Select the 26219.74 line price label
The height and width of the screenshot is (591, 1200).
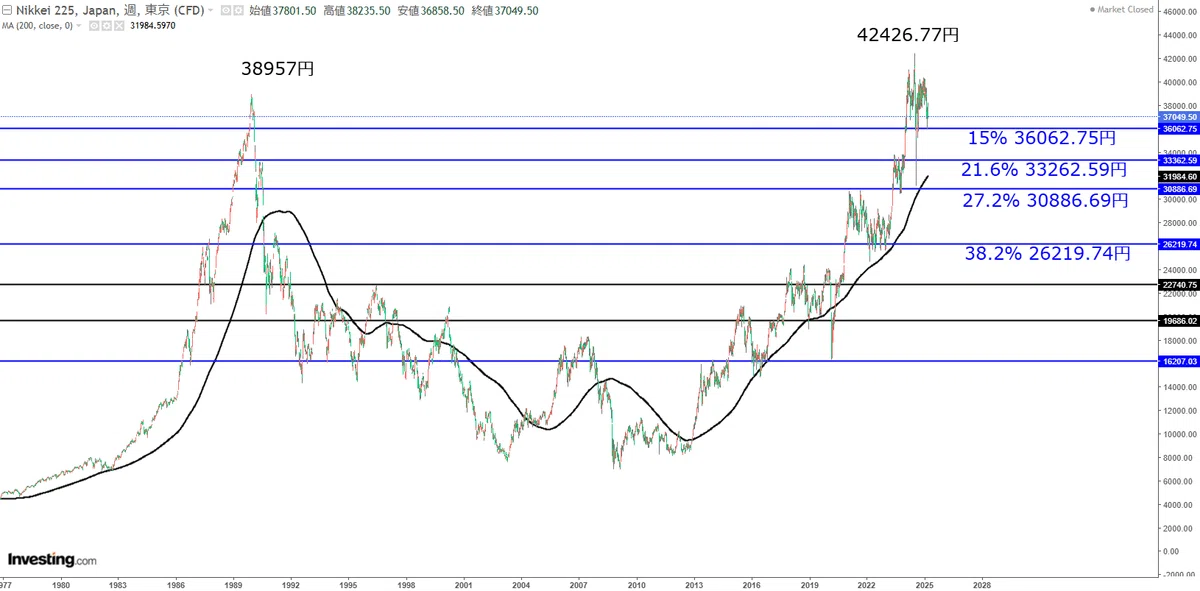tap(1180, 244)
